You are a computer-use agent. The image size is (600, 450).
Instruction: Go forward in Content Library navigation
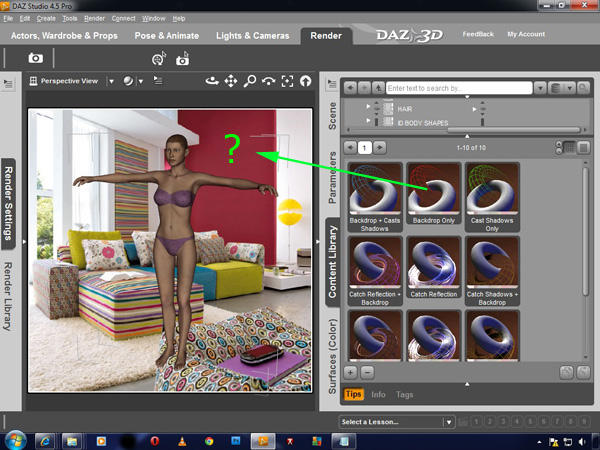click(364, 88)
